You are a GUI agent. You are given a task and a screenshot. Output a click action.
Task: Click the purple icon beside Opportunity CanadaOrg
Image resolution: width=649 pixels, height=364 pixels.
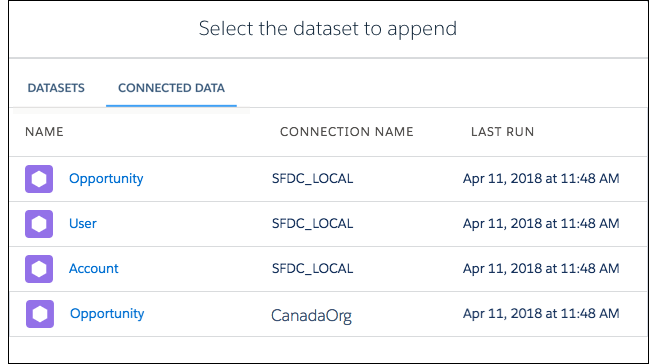click(40, 314)
